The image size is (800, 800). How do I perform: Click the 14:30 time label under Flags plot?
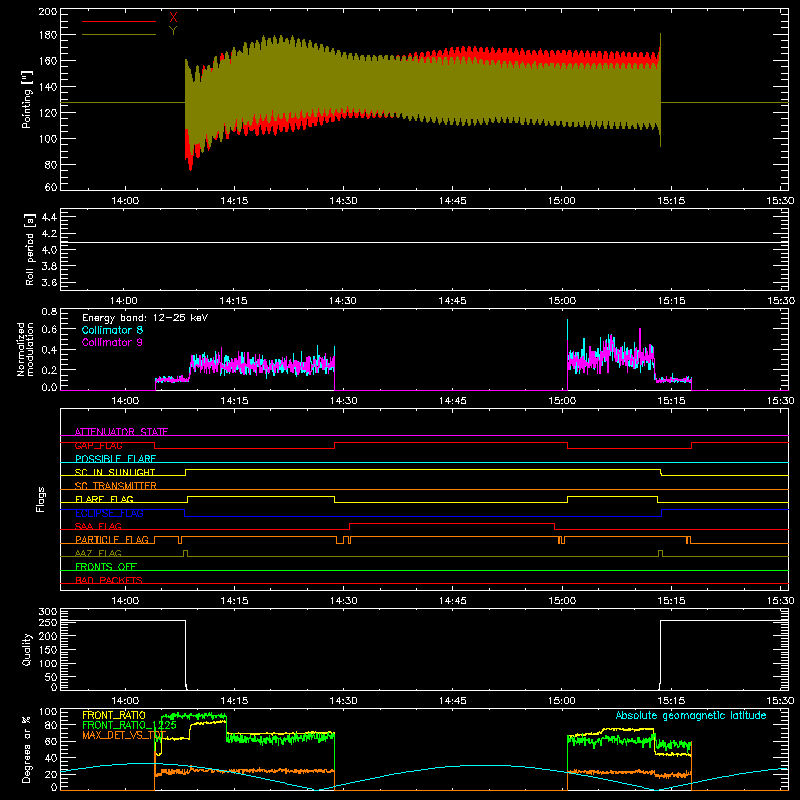(x=343, y=601)
